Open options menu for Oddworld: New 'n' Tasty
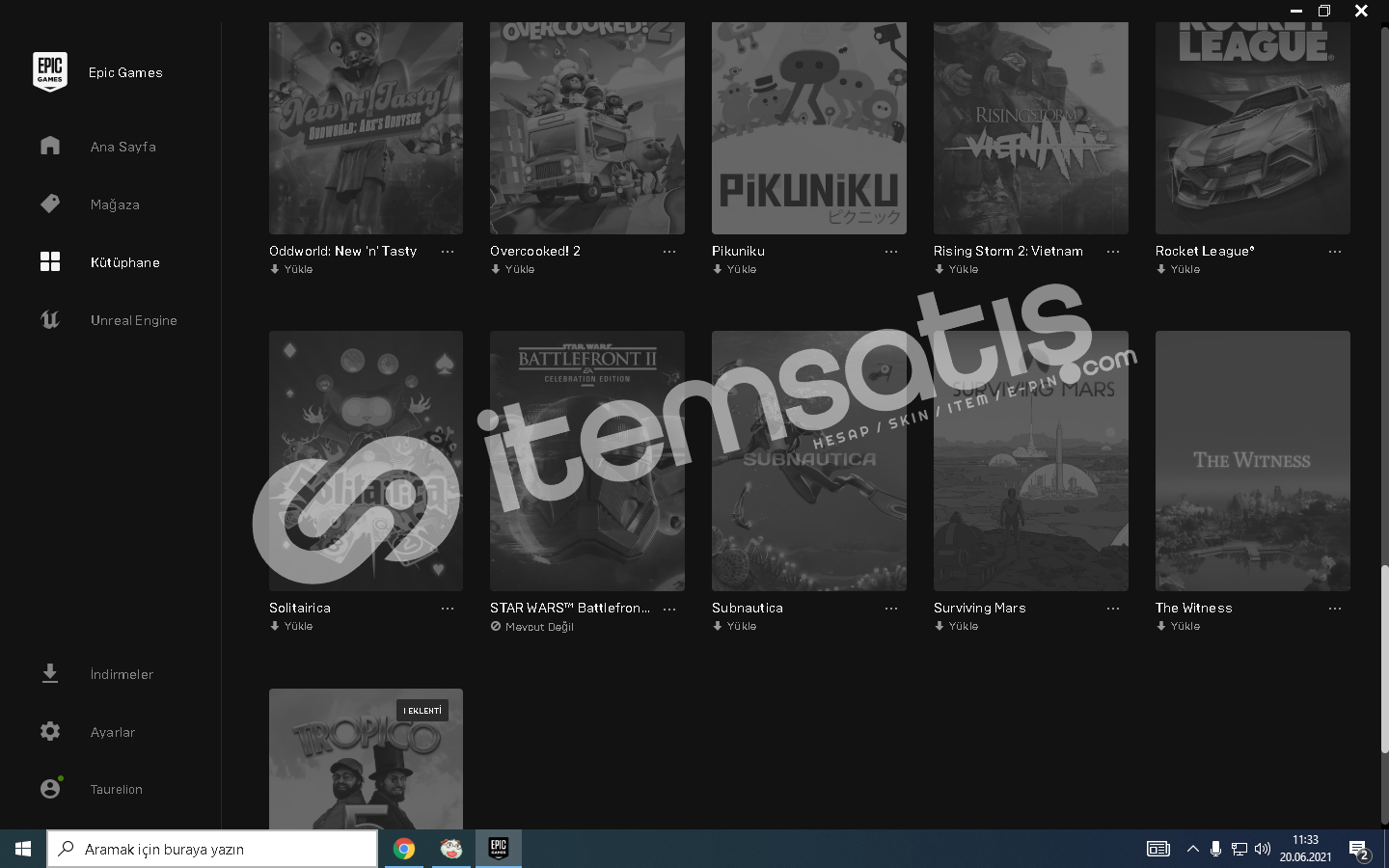This screenshot has height=868, width=1389. [x=448, y=252]
